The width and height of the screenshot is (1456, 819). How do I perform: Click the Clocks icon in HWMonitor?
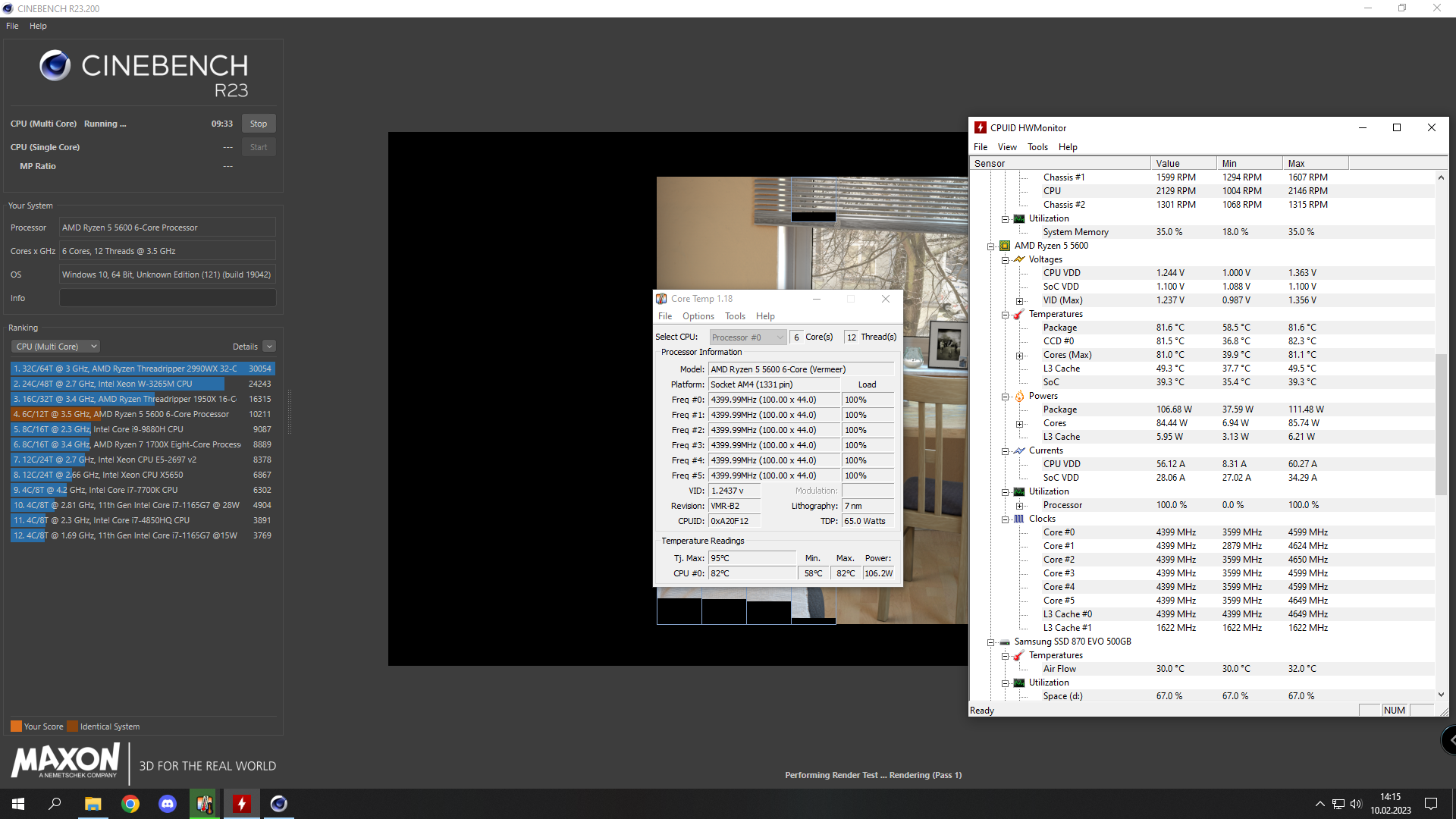click(1018, 519)
